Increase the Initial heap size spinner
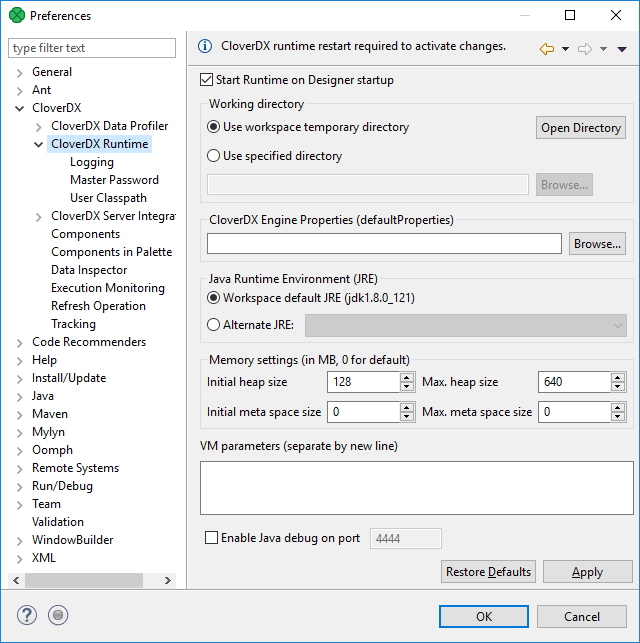640x643 pixels. click(x=407, y=377)
